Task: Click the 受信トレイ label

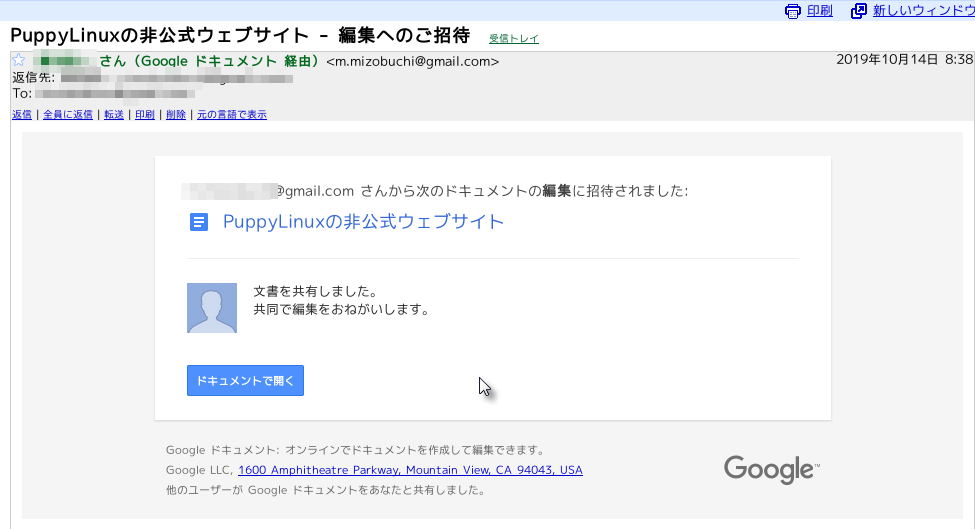Action: [514, 39]
